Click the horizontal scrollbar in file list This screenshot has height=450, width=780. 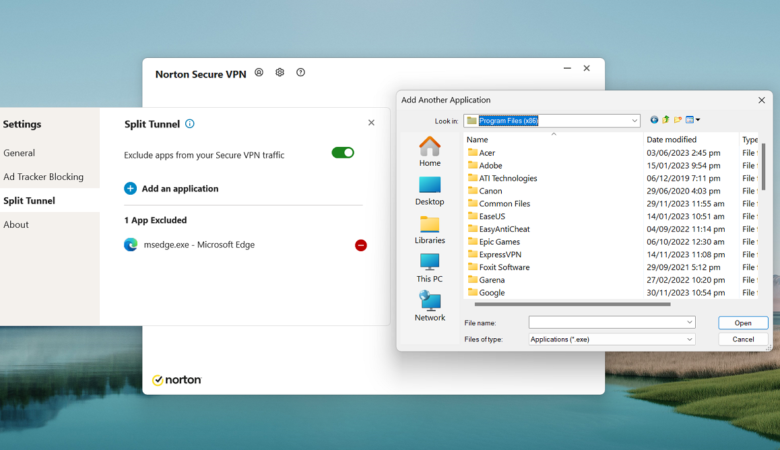[x=573, y=304]
